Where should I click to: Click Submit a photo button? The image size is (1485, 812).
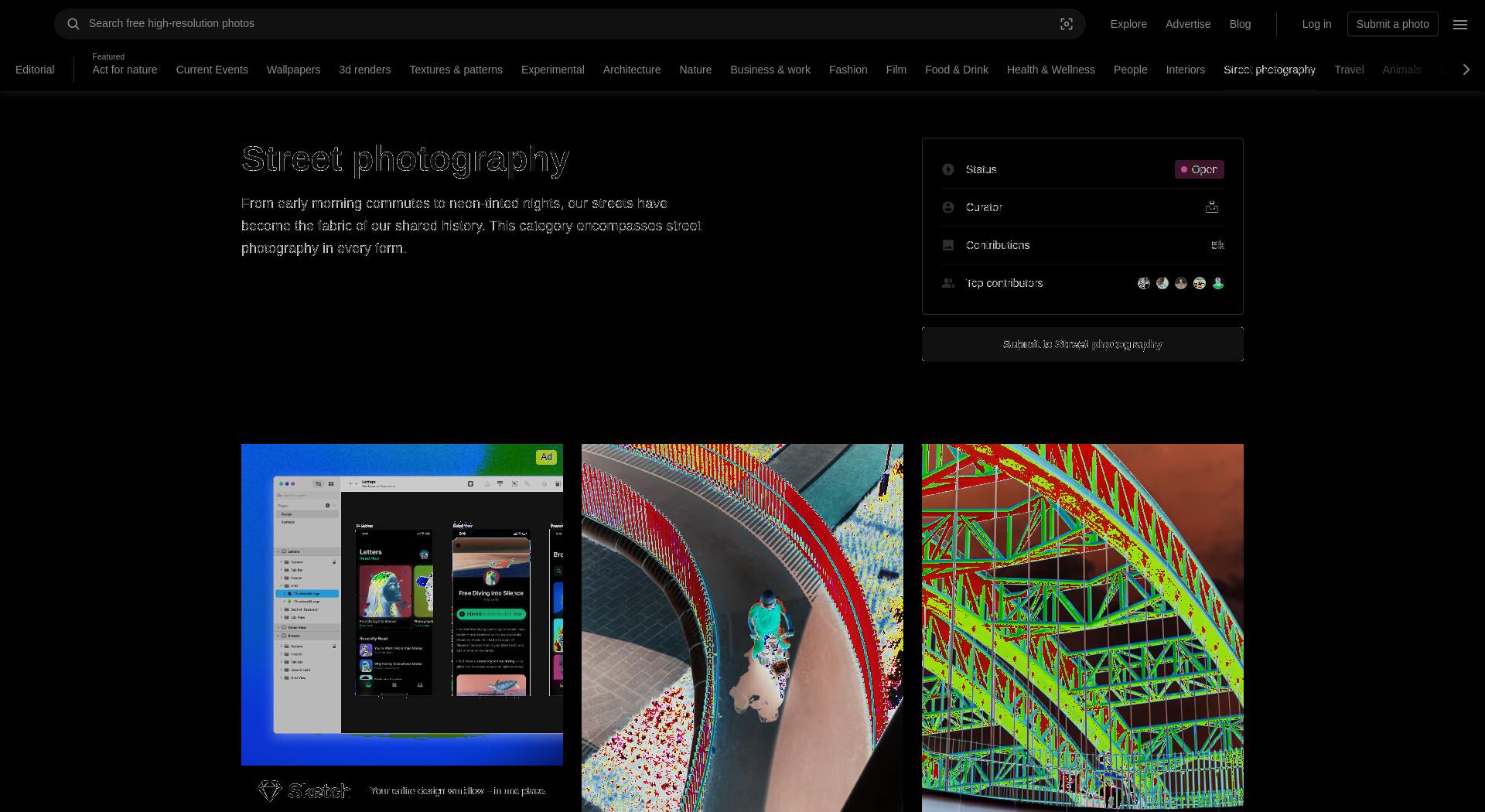point(1392,24)
